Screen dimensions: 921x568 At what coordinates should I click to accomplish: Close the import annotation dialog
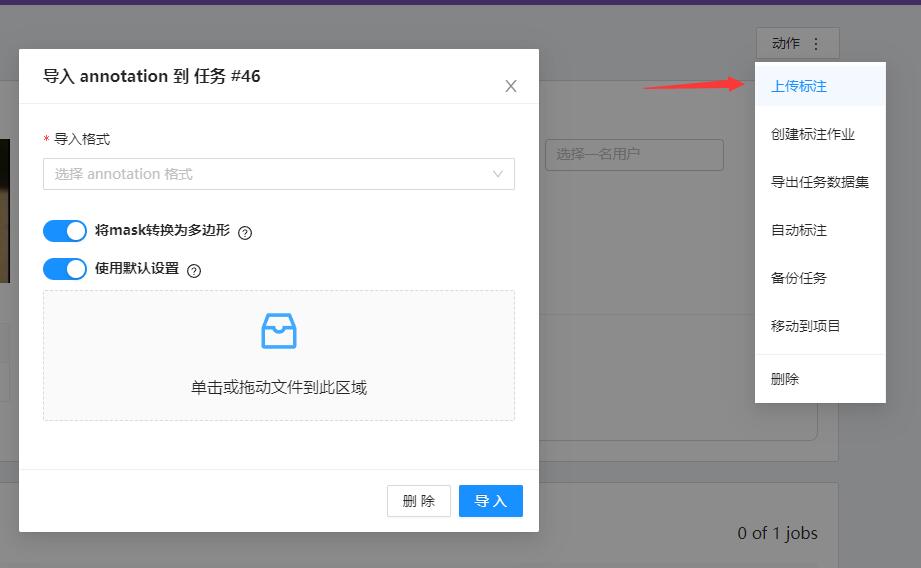(x=510, y=86)
